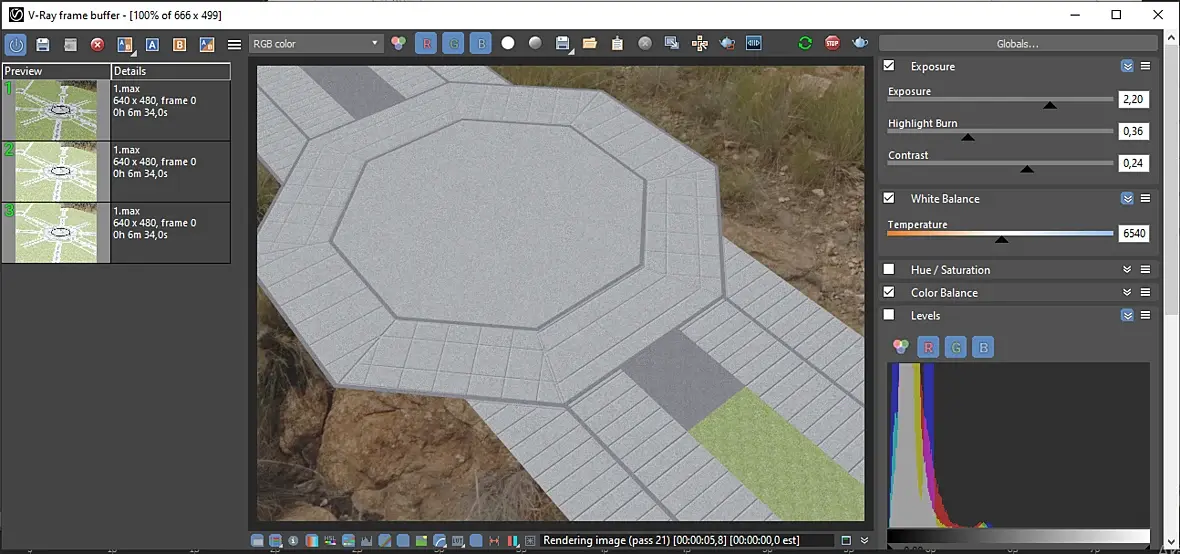Enable the Hue / Saturation checkbox

coord(889,269)
